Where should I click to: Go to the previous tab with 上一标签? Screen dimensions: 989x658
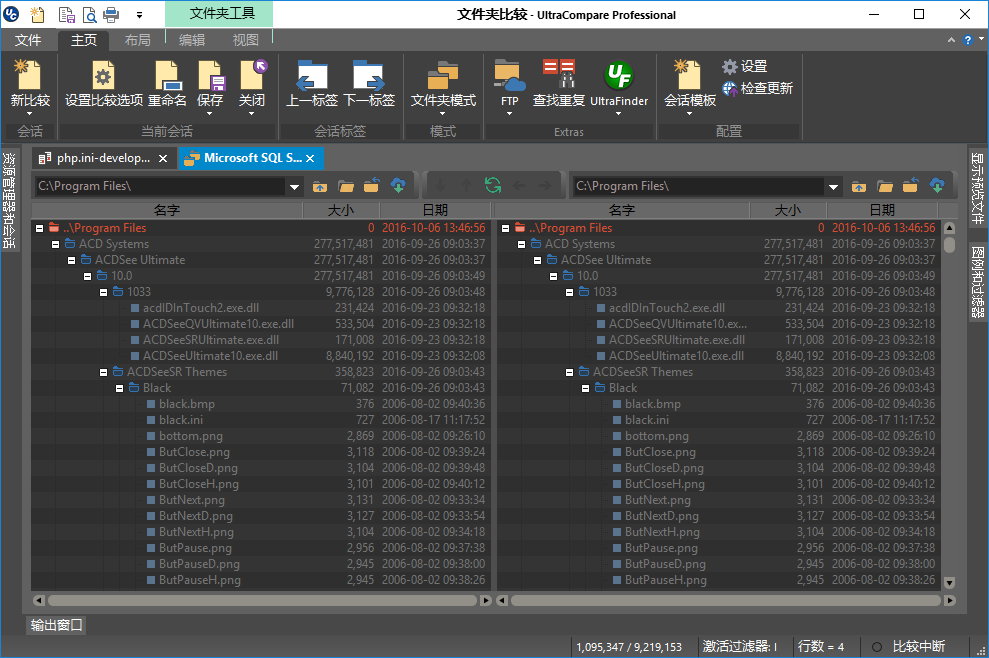[312, 85]
